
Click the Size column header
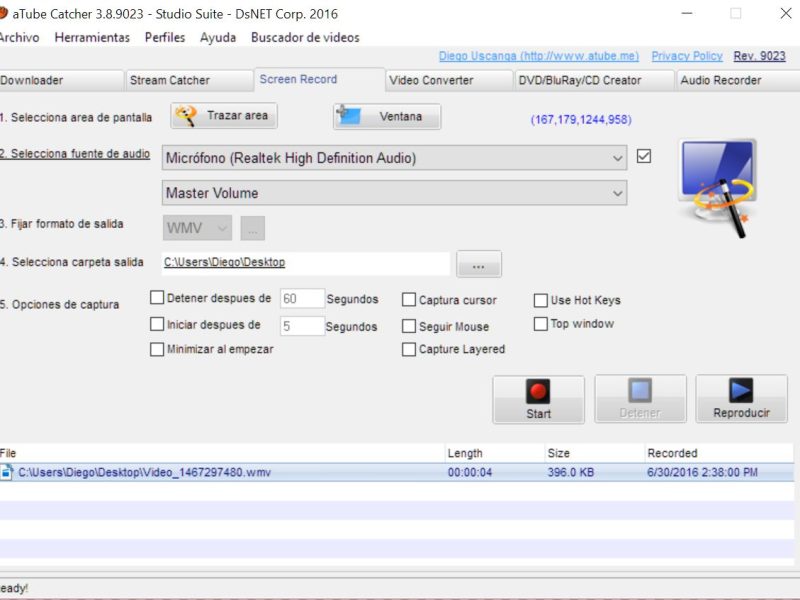point(595,453)
